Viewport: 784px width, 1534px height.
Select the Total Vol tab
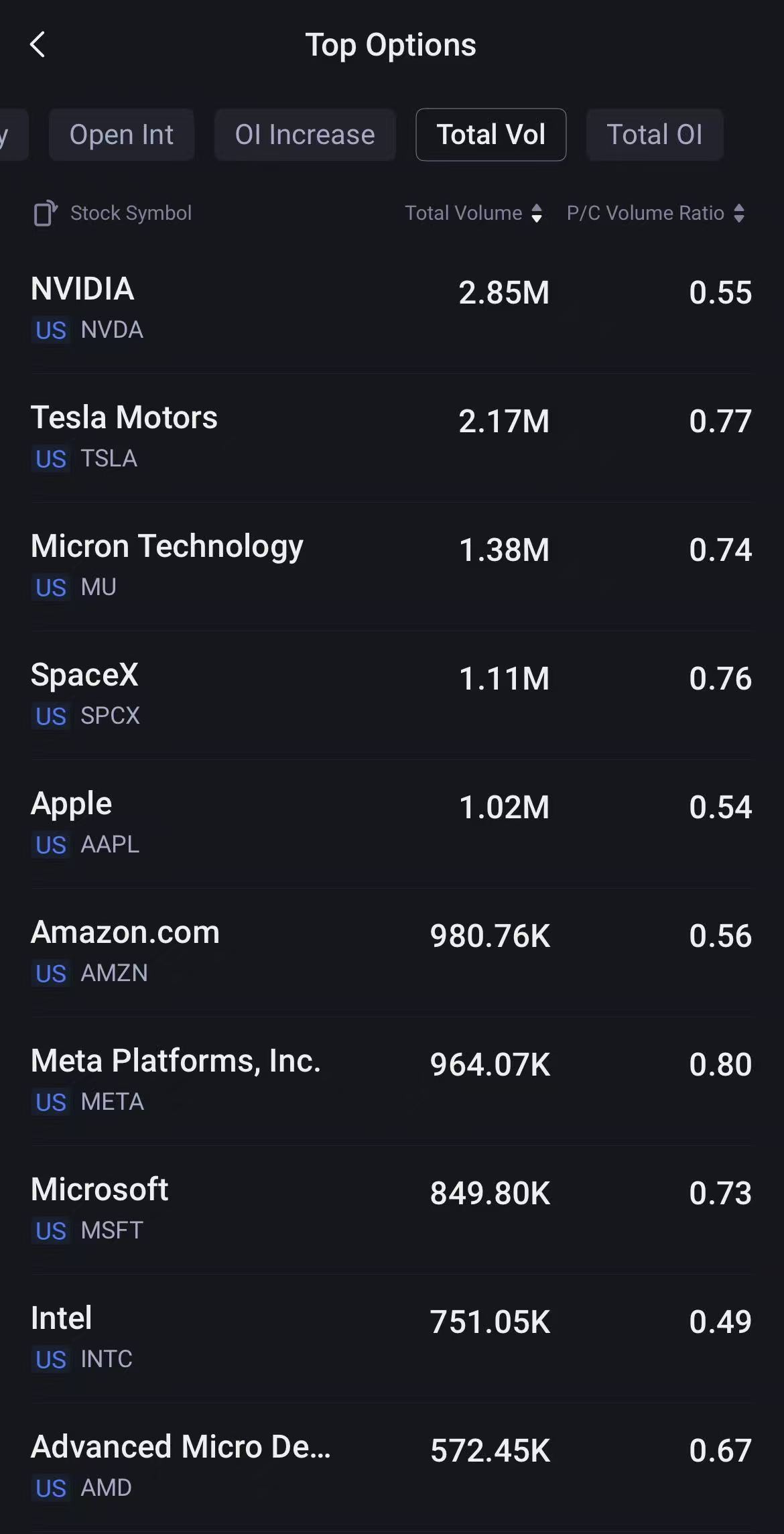click(491, 135)
